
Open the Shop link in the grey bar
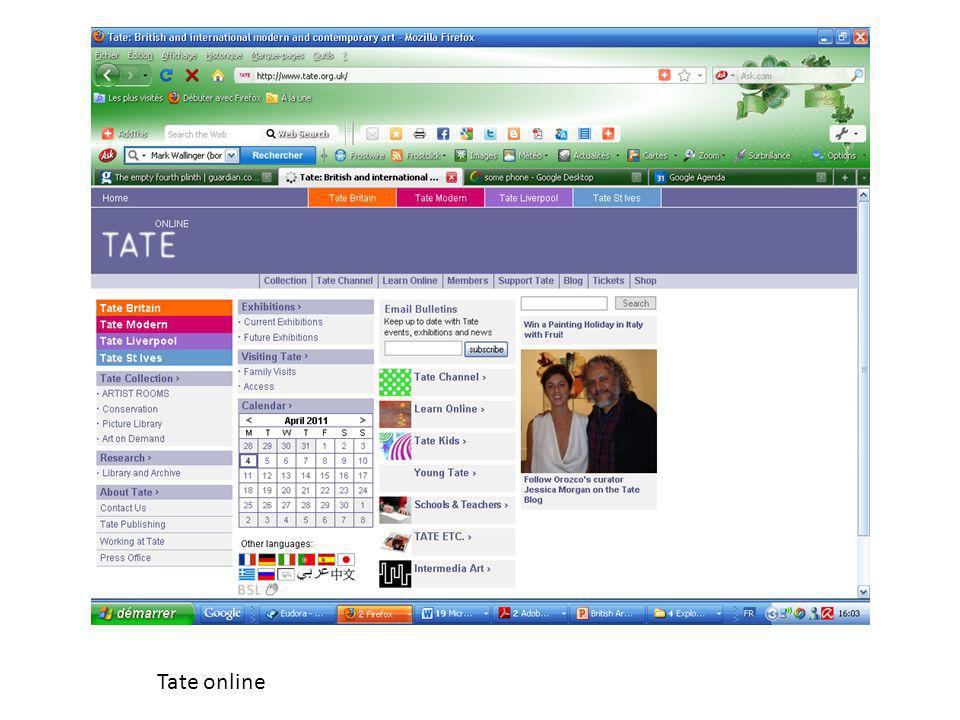click(645, 280)
